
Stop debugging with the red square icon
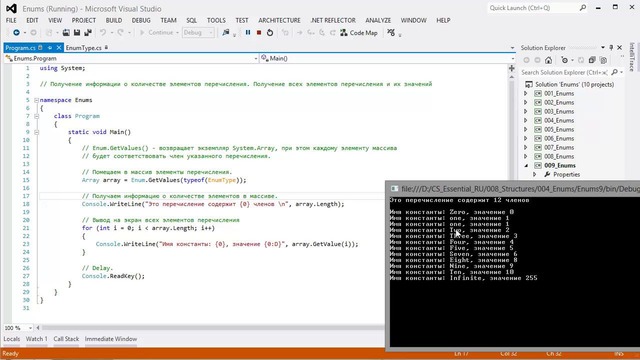259,33
